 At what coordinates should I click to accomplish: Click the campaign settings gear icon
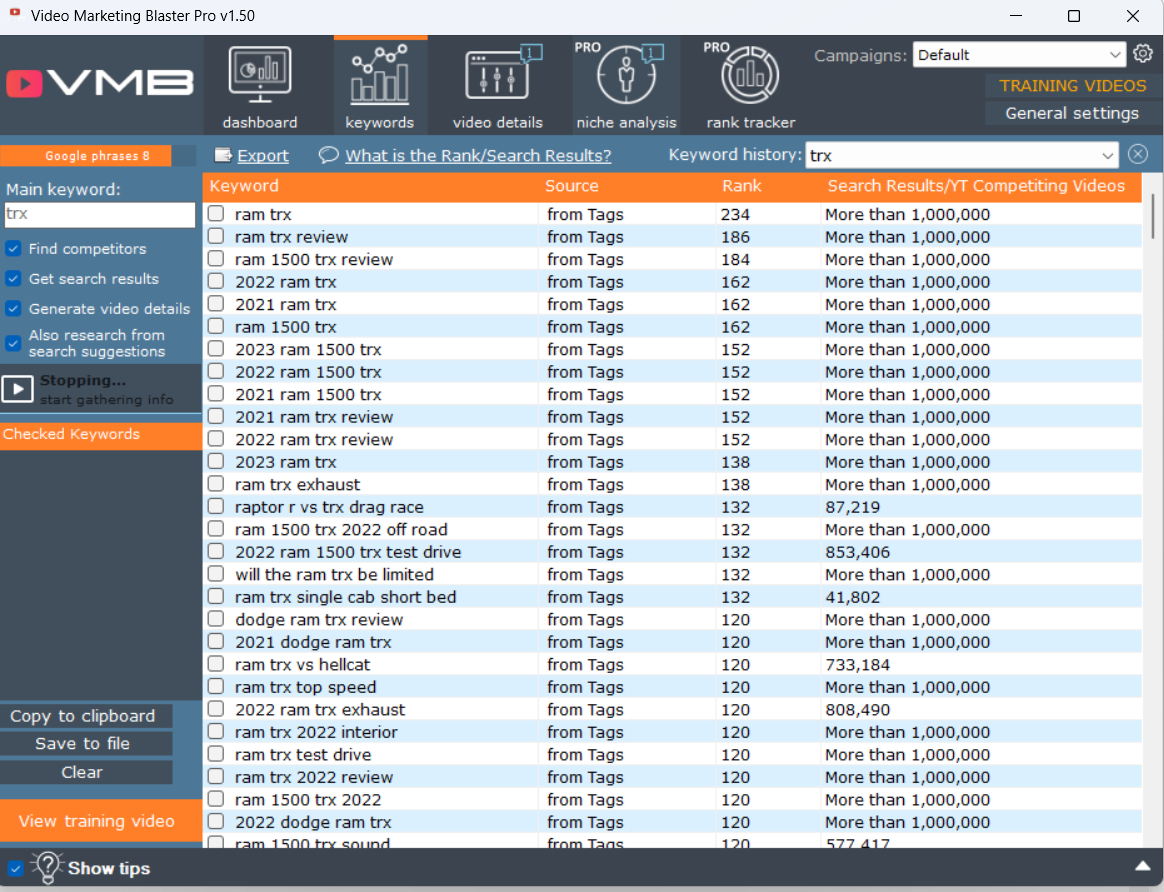click(x=1143, y=54)
